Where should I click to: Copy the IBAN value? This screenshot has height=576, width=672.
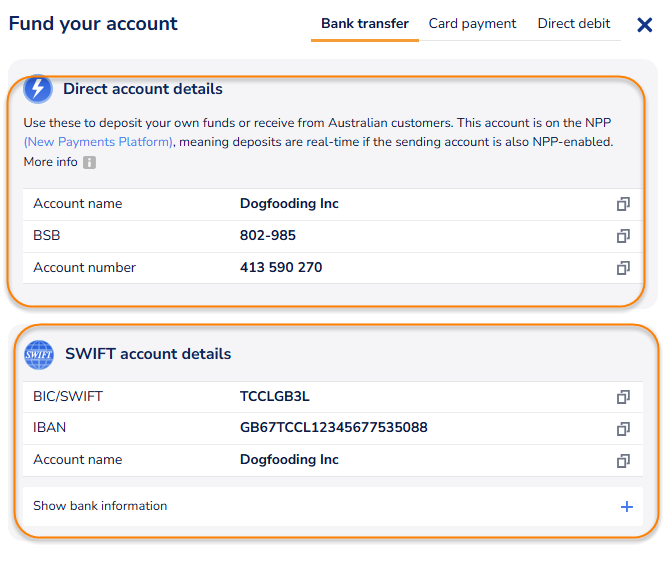click(623, 429)
